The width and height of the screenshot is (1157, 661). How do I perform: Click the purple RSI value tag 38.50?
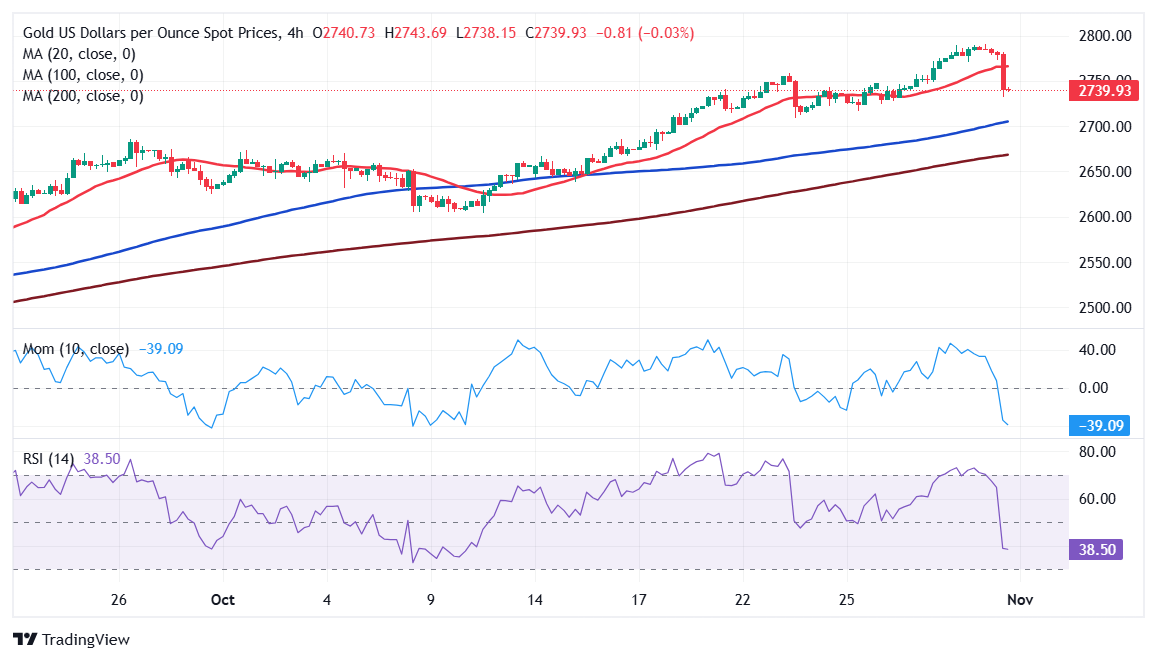[1095, 549]
